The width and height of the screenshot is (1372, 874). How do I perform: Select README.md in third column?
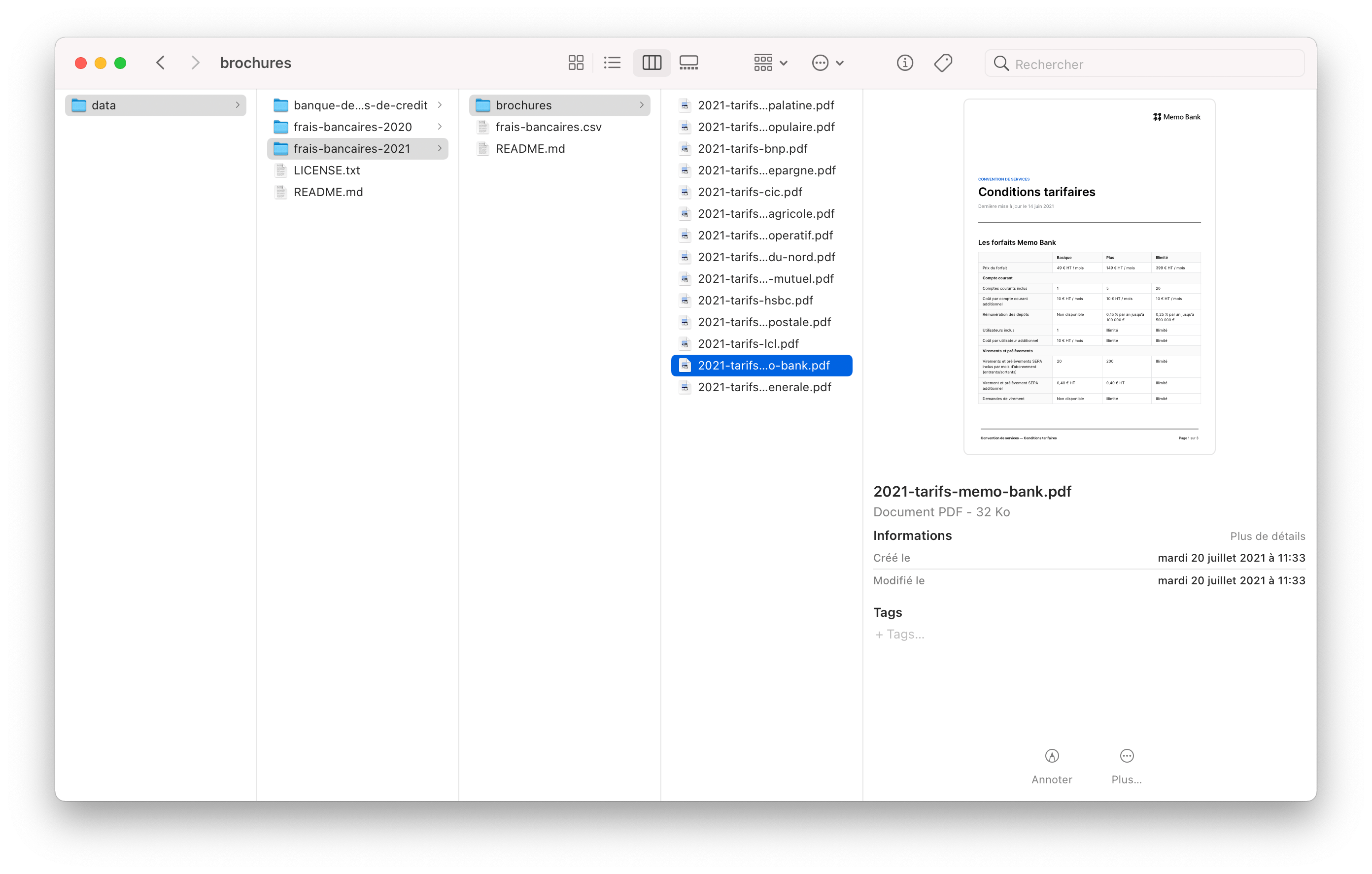pos(559,149)
